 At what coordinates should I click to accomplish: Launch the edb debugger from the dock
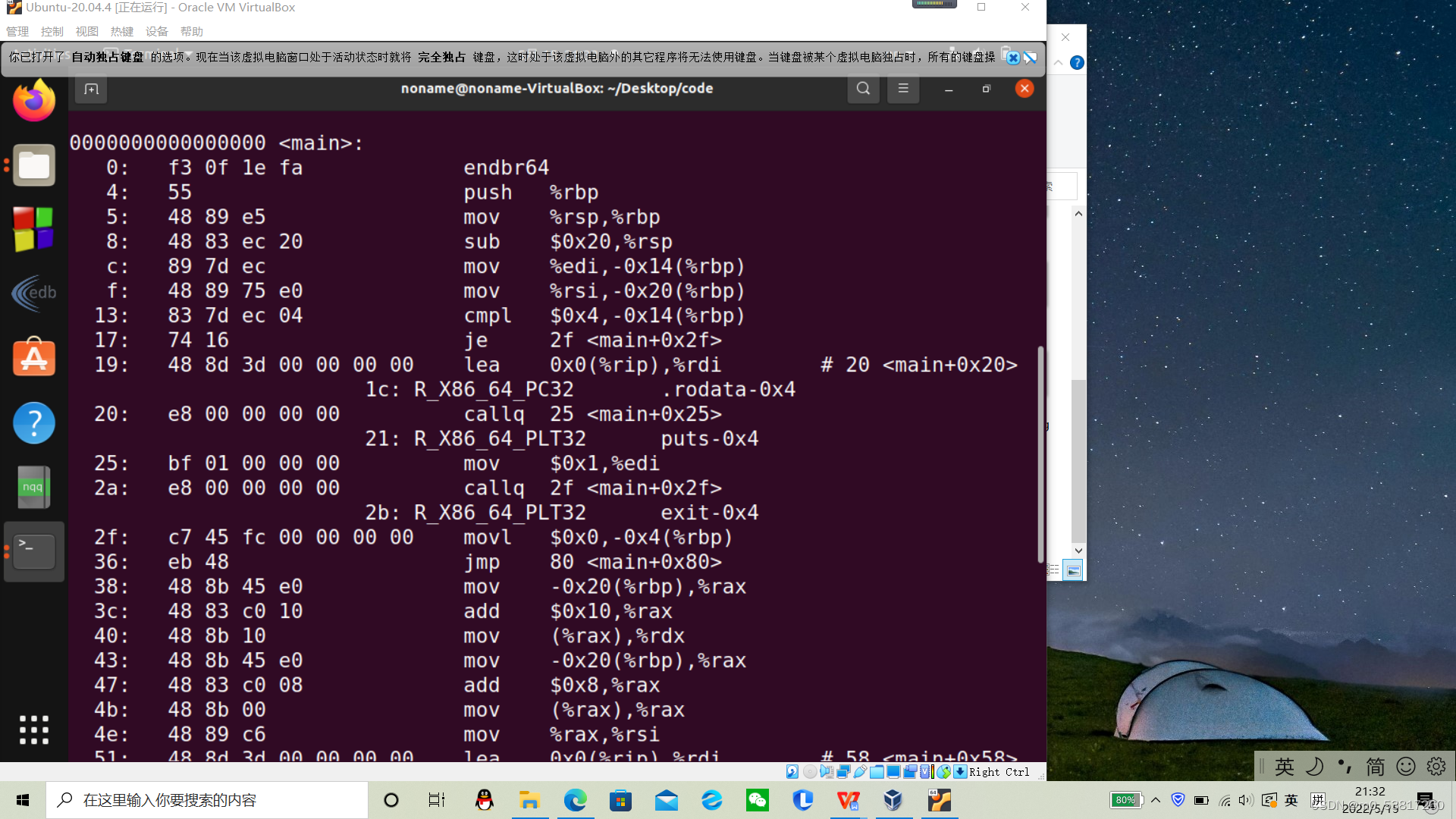click(34, 293)
